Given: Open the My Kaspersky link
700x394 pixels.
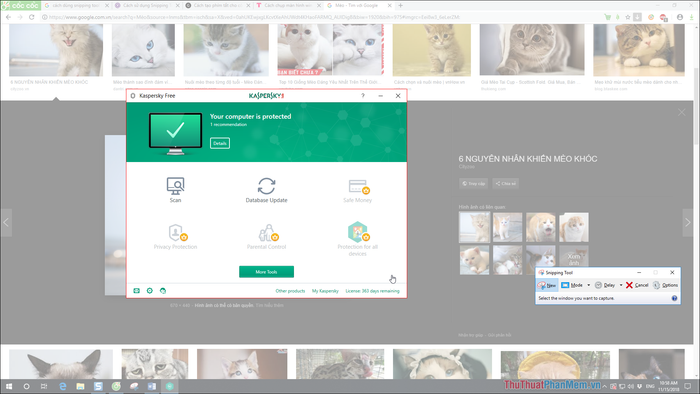Looking at the screenshot, I should [x=325, y=291].
